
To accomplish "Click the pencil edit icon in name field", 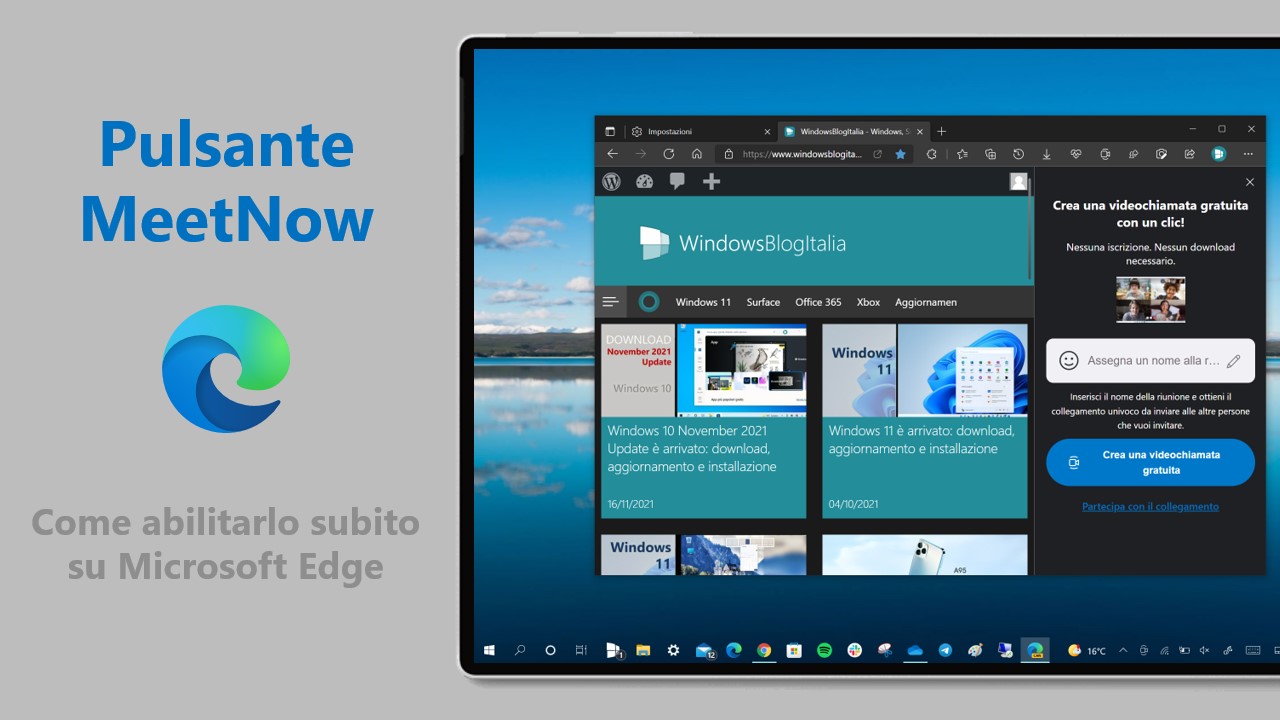I will [x=1233, y=360].
